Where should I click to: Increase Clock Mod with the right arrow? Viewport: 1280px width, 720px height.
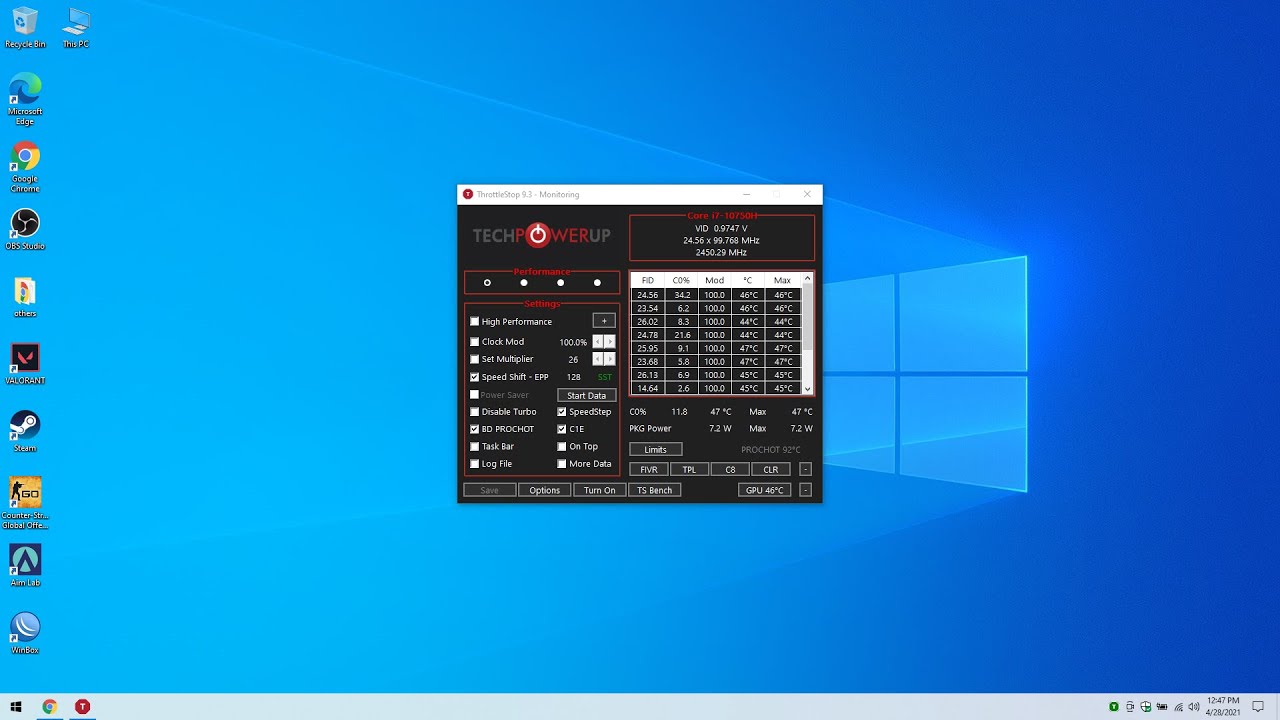610,342
